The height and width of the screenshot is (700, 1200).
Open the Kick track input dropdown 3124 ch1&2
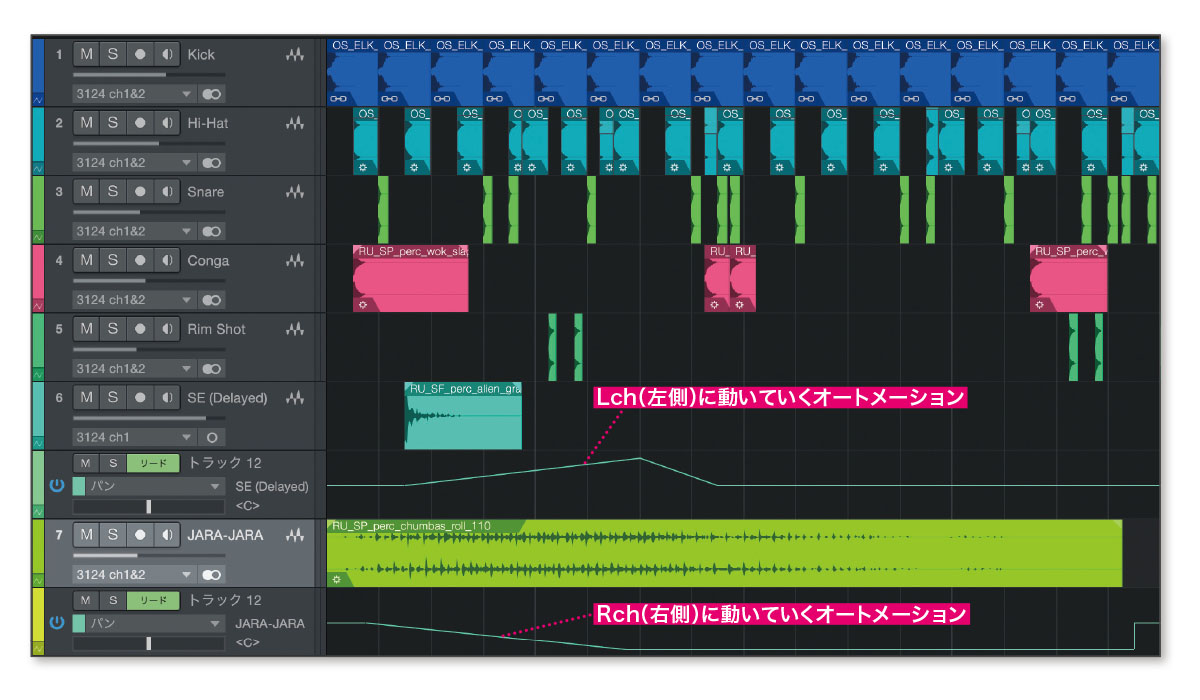point(135,93)
